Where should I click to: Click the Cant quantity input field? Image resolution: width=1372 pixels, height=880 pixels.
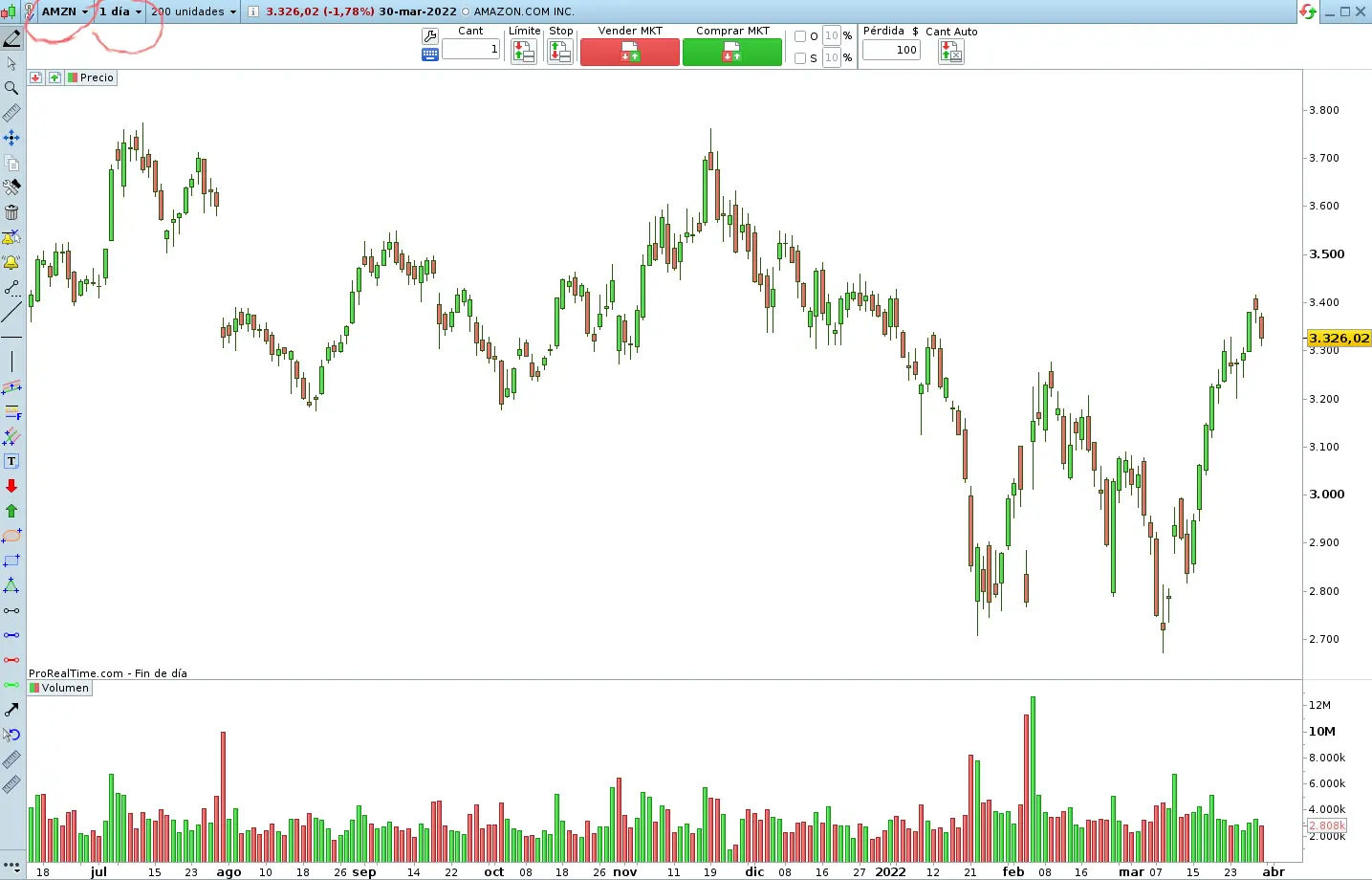tap(470, 50)
